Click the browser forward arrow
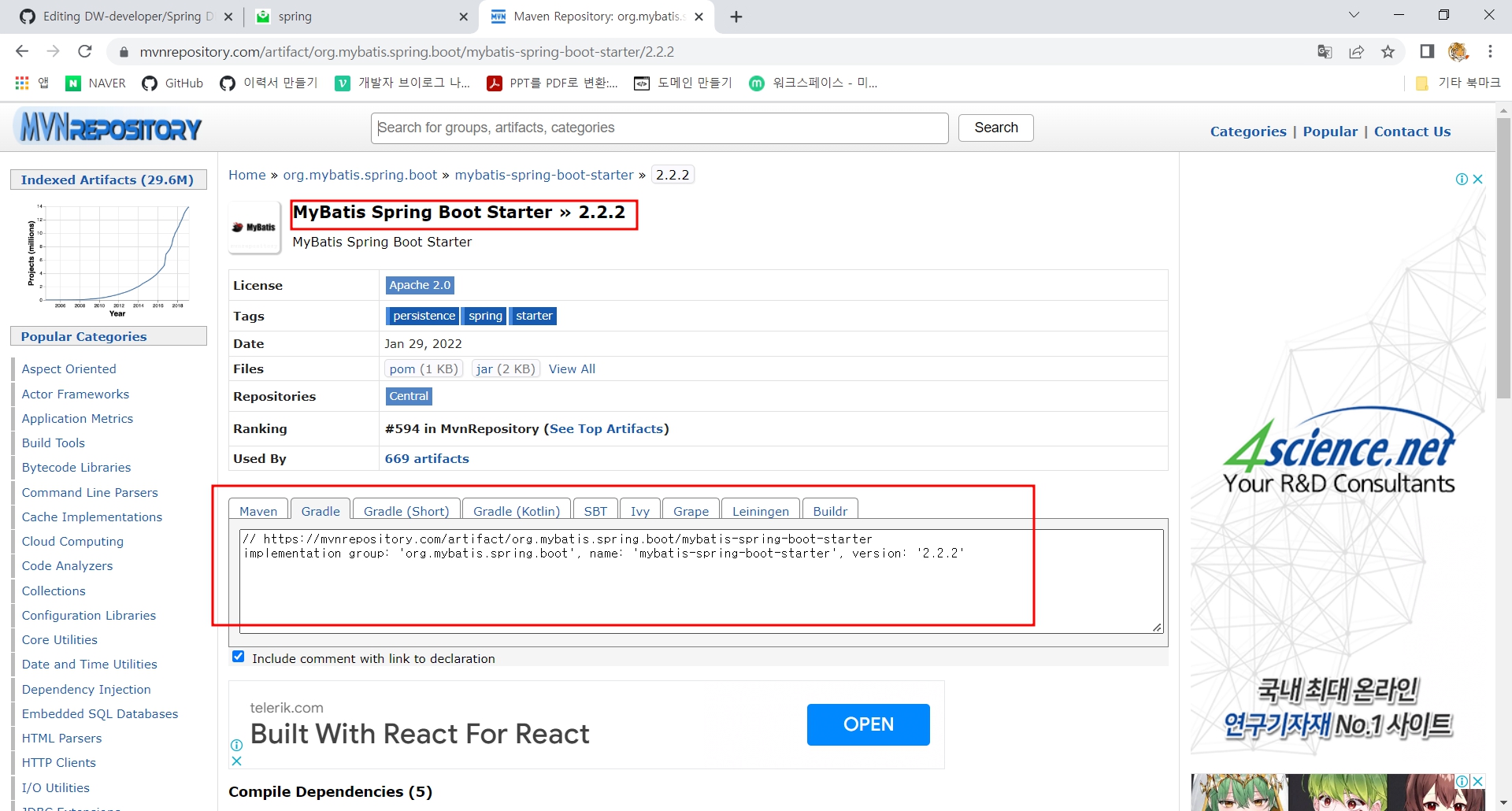Screen dimensions: 1512x811 coord(54,51)
